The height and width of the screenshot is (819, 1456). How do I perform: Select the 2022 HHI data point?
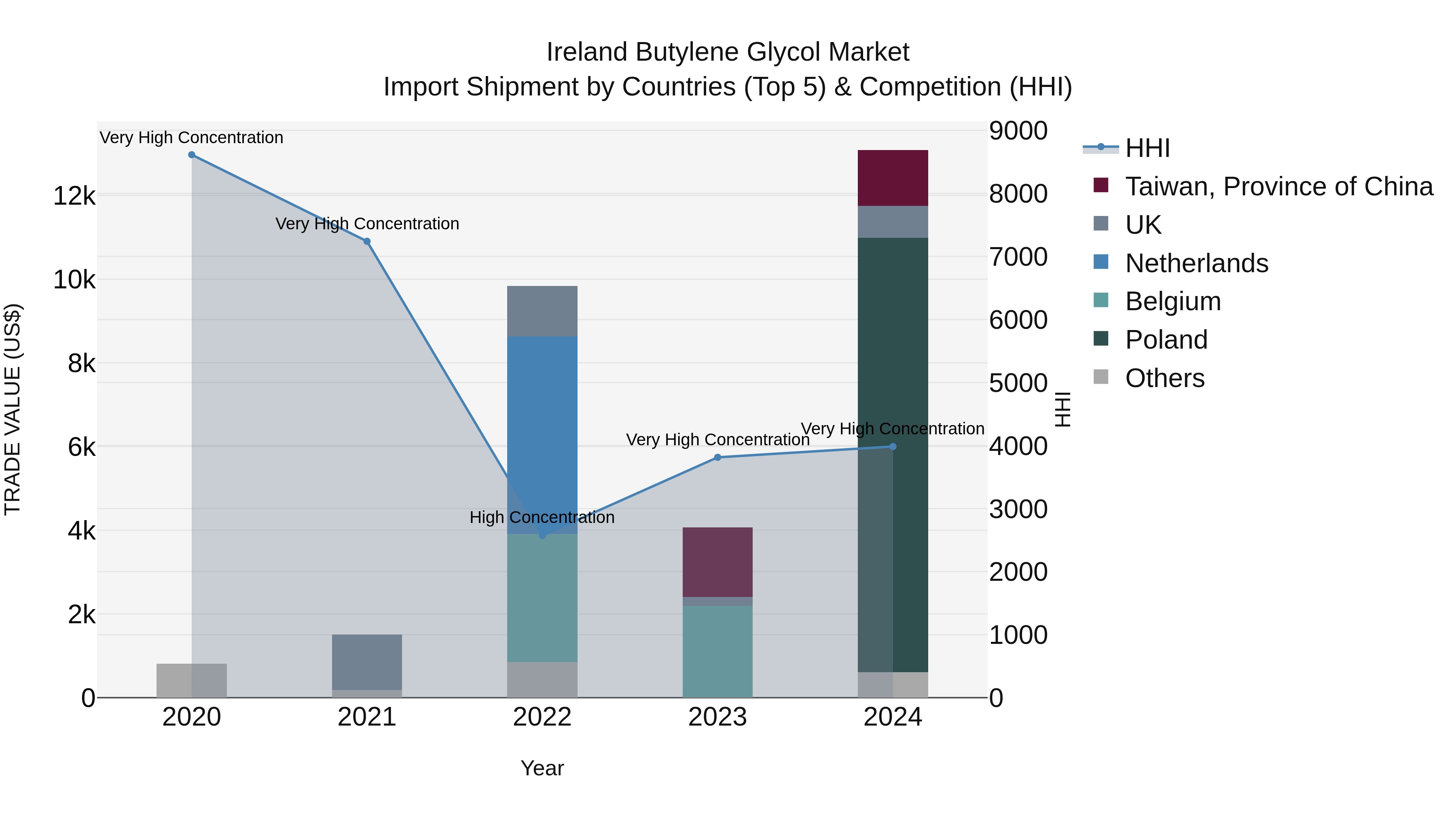pos(542,535)
